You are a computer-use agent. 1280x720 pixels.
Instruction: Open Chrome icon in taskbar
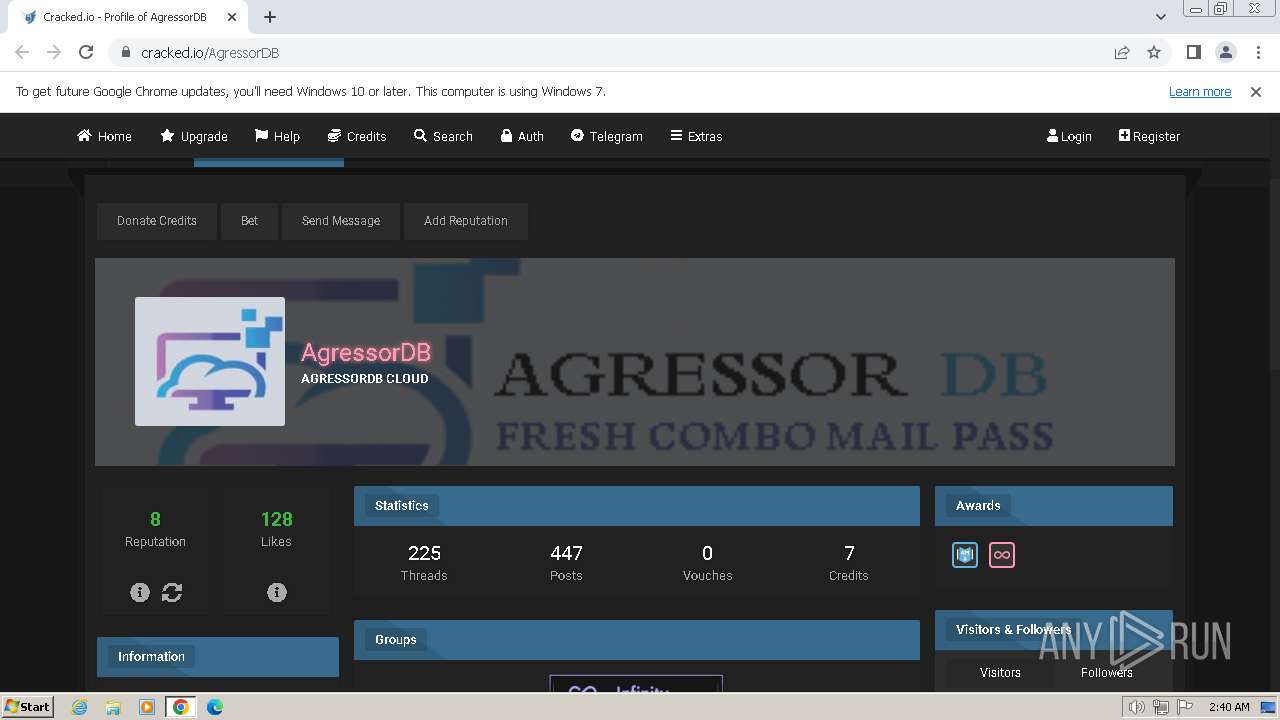pyautogui.click(x=181, y=707)
